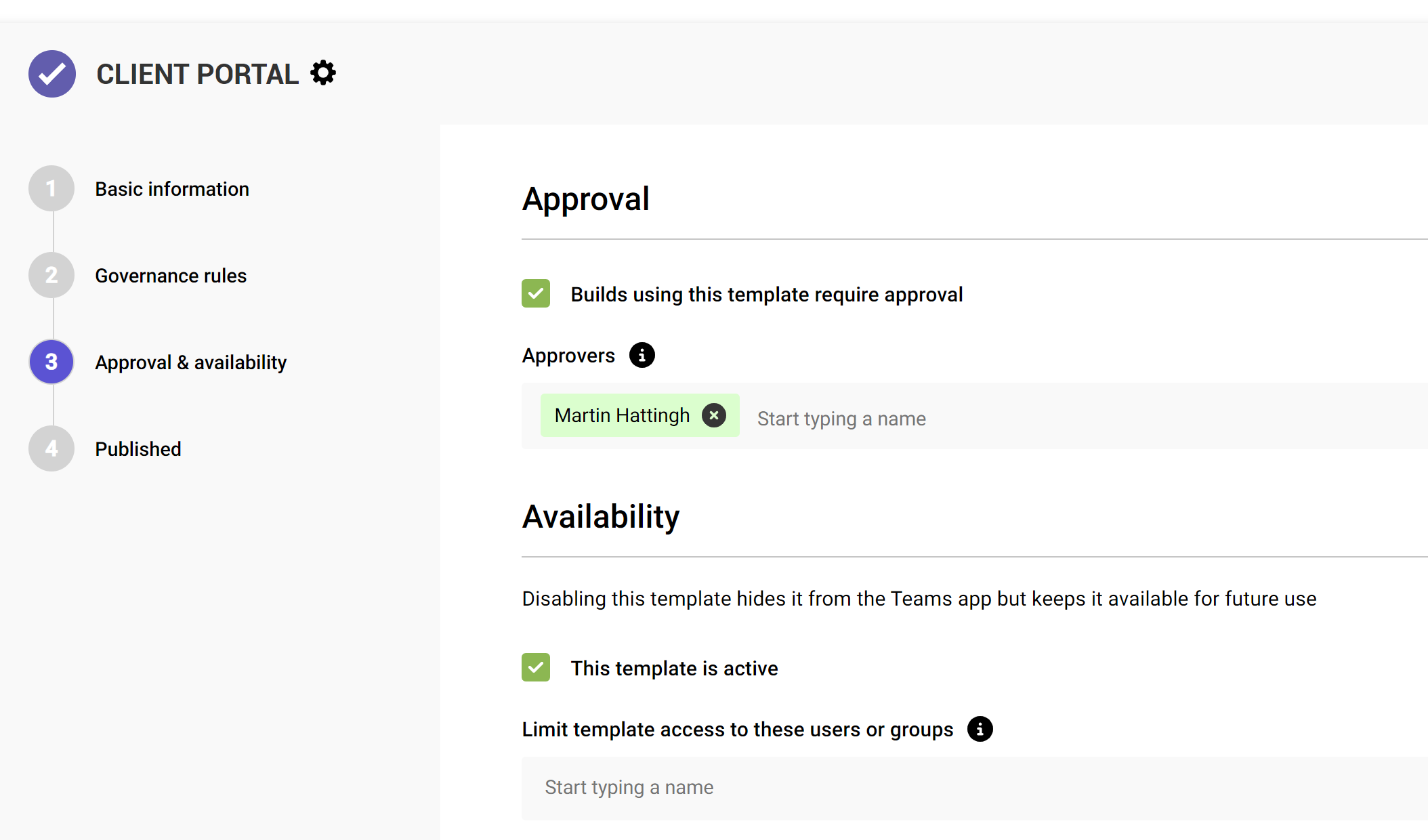
Task: Jump to the Published step
Action: [x=138, y=449]
